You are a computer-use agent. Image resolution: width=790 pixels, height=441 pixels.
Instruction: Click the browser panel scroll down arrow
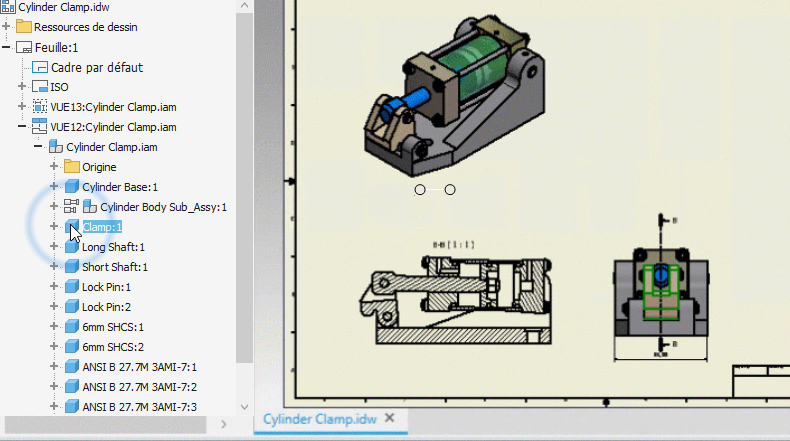pos(244,407)
